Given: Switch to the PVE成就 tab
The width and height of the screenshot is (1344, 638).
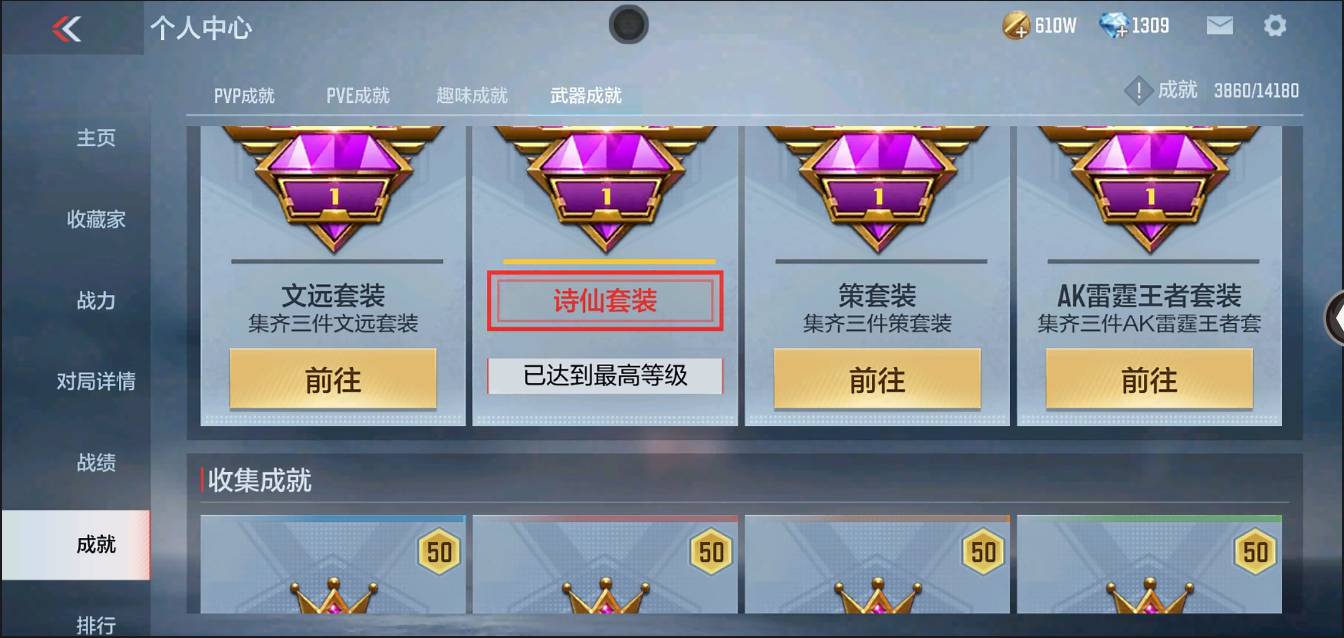Looking at the screenshot, I should tap(358, 96).
